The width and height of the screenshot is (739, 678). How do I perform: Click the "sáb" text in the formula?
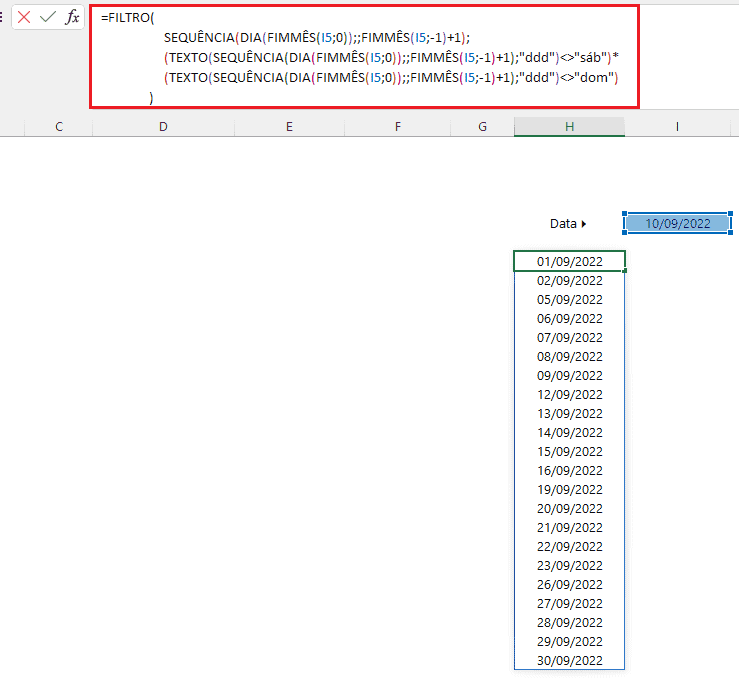point(590,57)
